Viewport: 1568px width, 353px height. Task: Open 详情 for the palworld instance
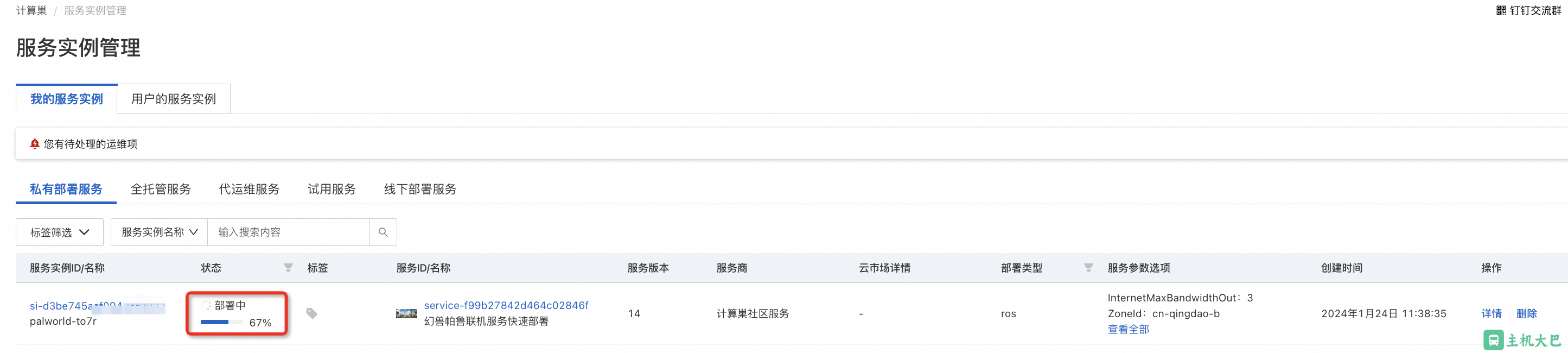(x=1491, y=313)
